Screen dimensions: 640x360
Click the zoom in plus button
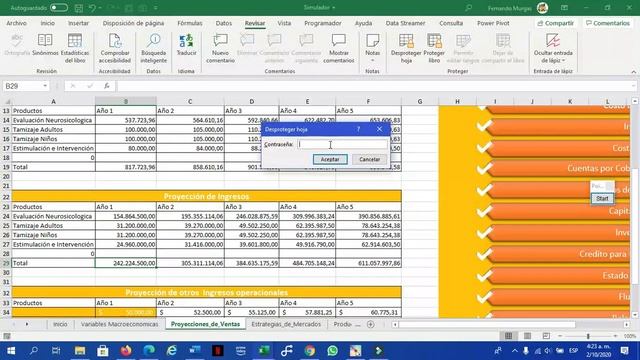(616, 336)
